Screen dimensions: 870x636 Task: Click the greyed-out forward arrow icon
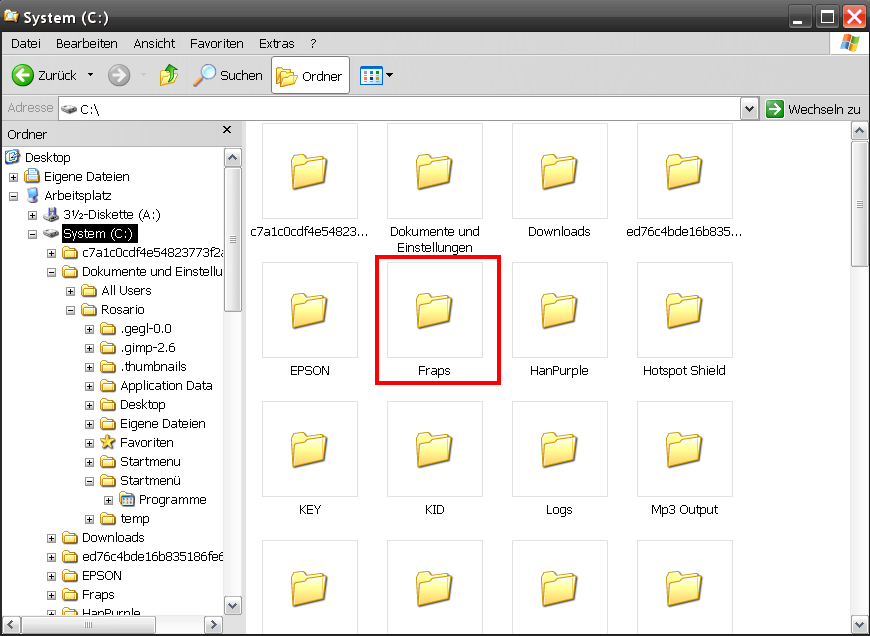coord(119,75)
